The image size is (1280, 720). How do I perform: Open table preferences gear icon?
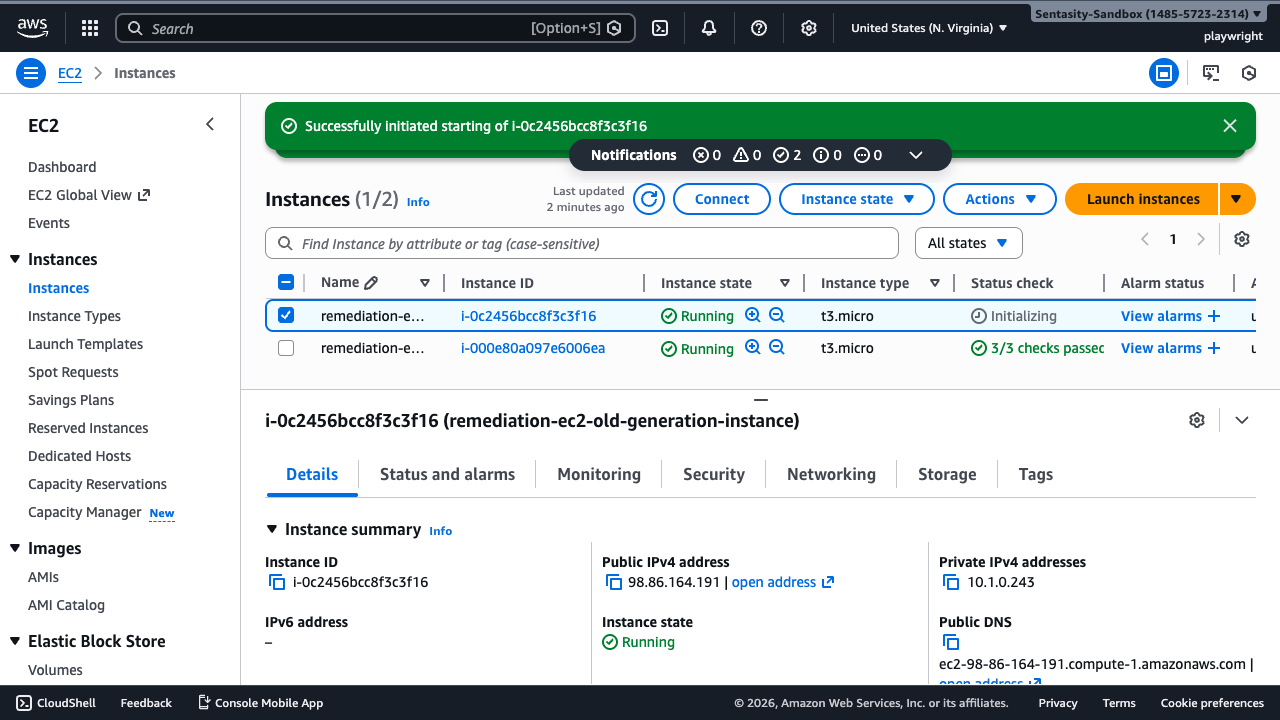tap(1242, 239)
